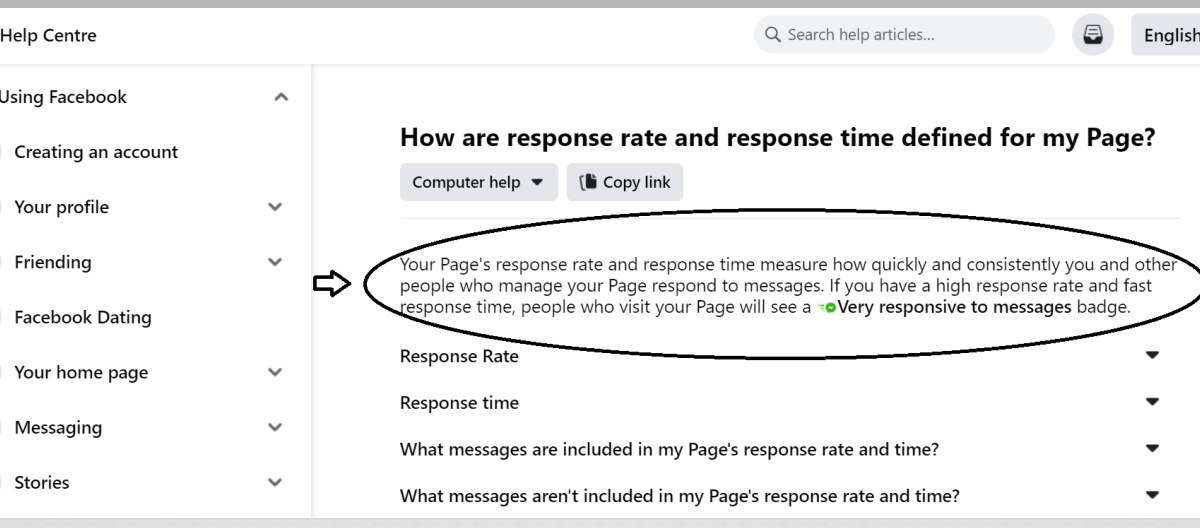Open Messaging topic
The image size is (1200, 528).
coord(58,427)
